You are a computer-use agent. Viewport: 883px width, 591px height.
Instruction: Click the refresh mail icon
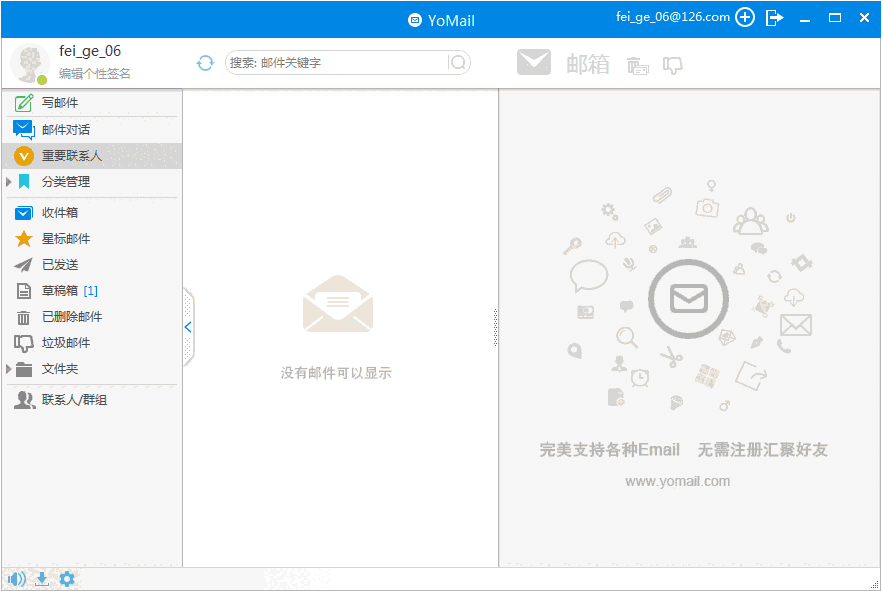pos(205,63)
